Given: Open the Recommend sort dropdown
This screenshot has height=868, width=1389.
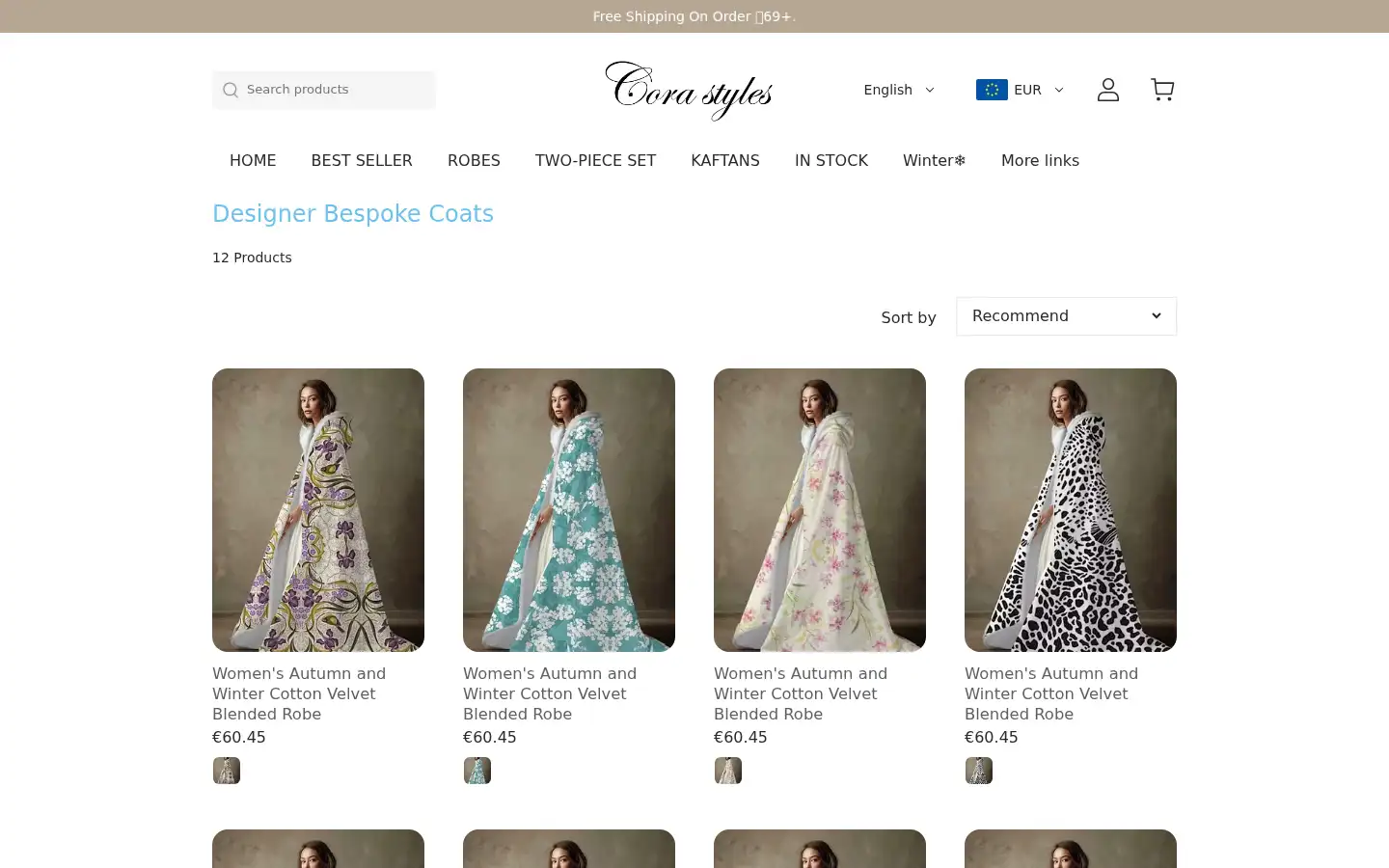Looking at the screenshot, I should (x=1066, y=316).
